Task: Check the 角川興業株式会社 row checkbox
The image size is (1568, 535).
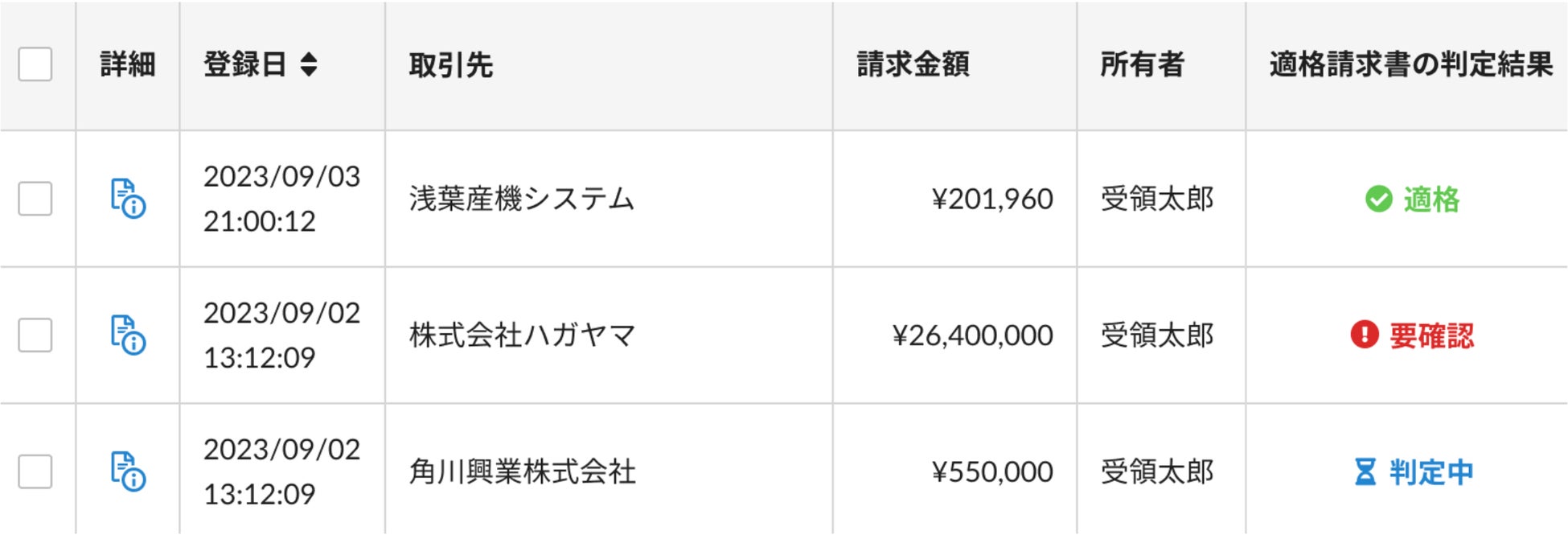Action: click(35, 471)
